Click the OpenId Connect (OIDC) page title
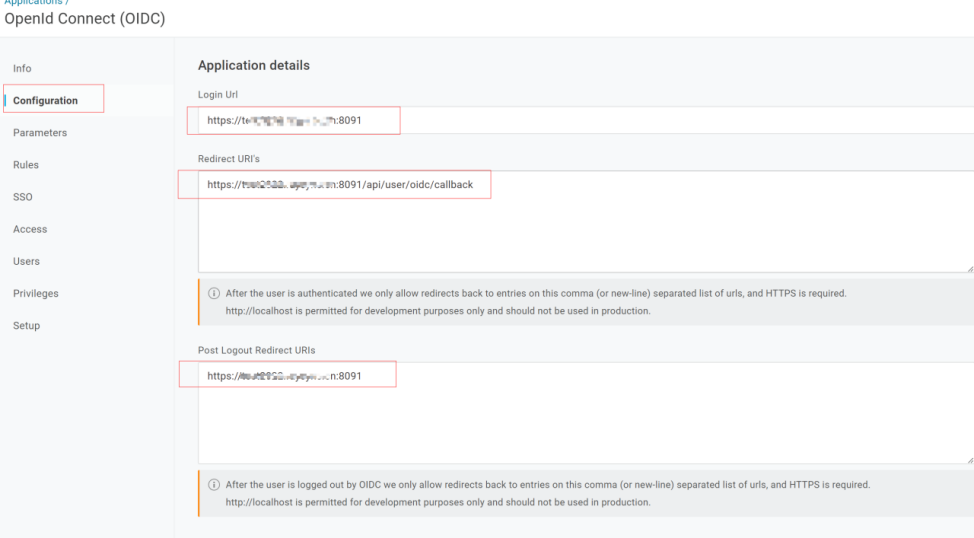 click(85, 19)
